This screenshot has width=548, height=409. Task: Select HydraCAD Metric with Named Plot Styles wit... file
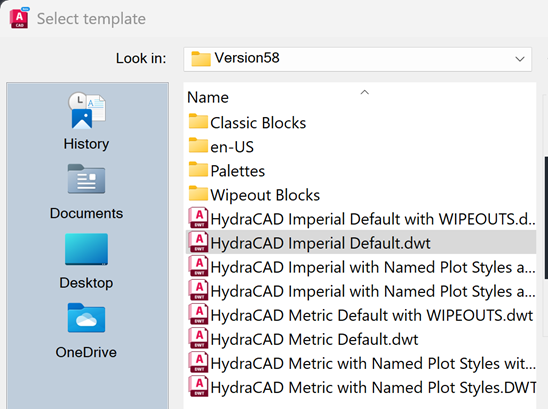click(361, 364)
